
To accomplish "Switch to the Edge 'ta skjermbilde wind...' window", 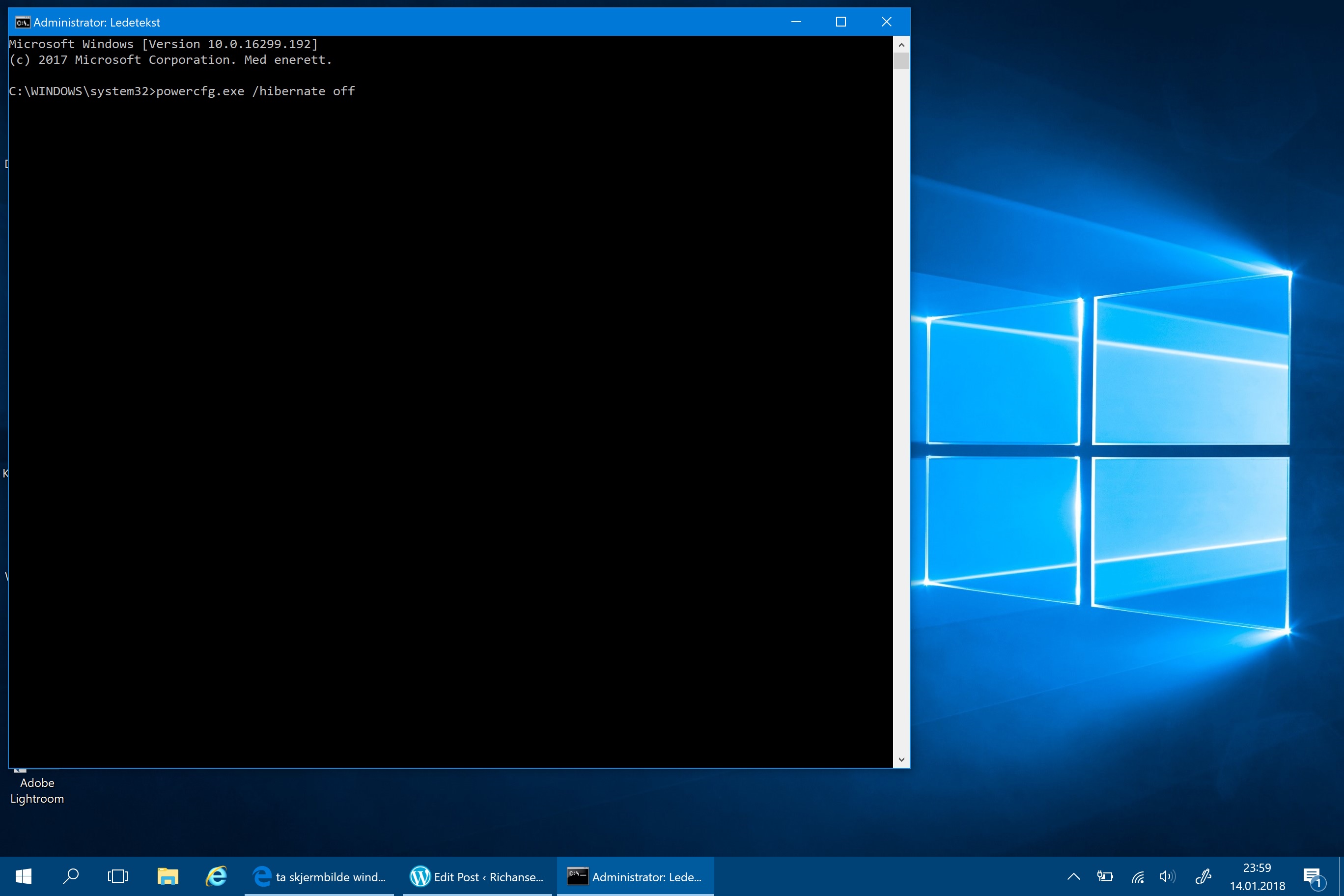I will click(319, 876).
